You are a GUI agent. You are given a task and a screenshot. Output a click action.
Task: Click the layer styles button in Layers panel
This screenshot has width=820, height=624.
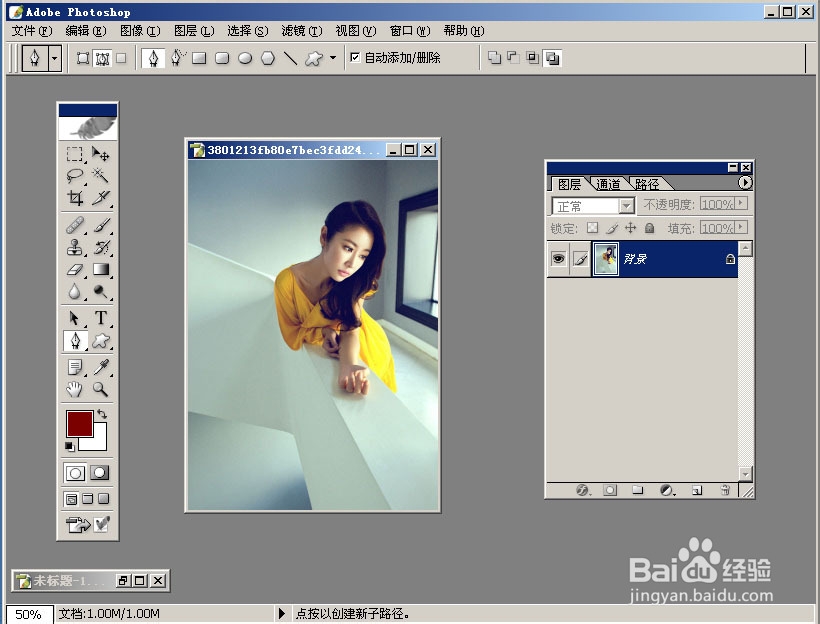point(583,490)
